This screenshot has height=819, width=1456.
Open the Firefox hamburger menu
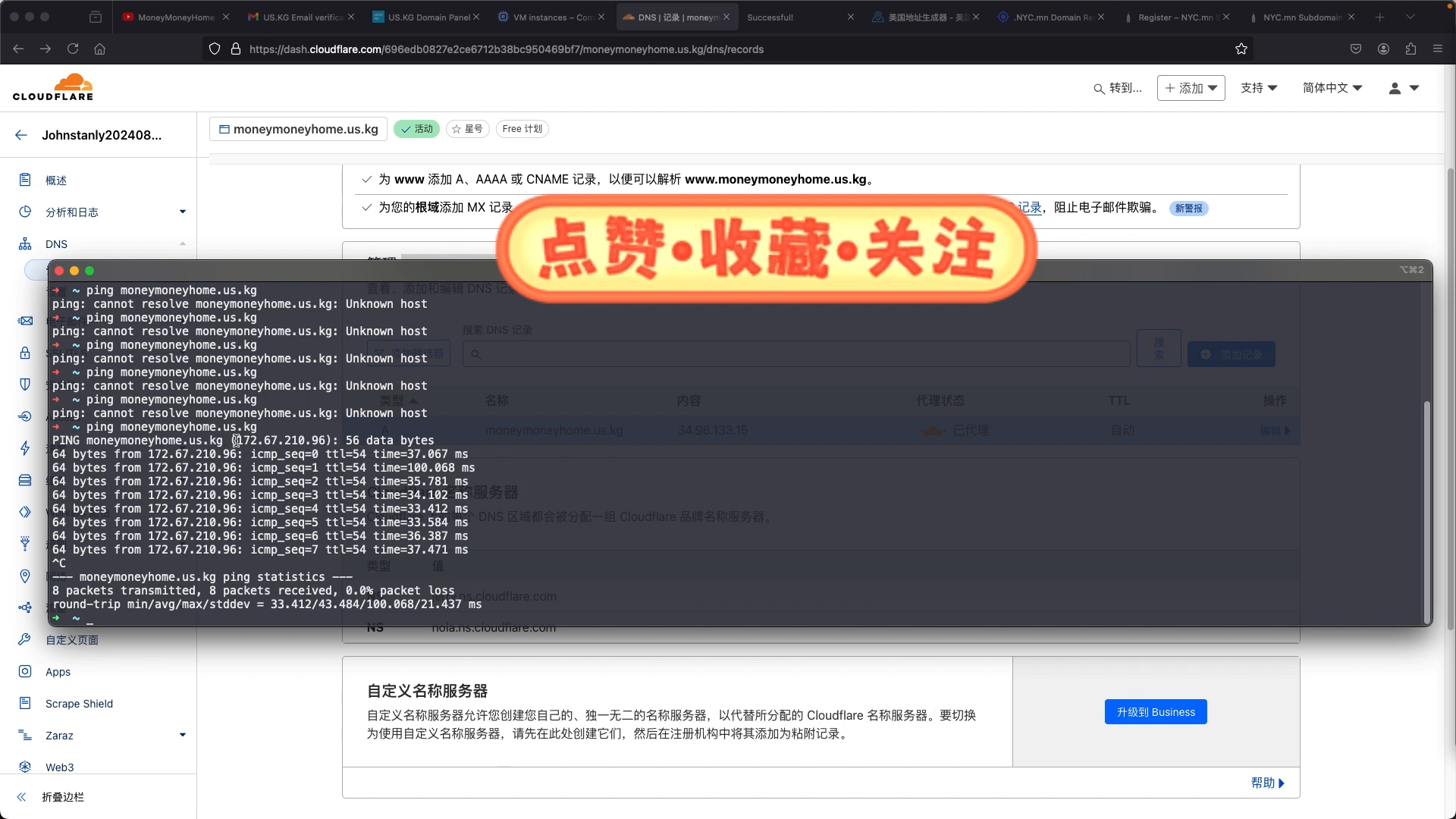(1438, 49)
